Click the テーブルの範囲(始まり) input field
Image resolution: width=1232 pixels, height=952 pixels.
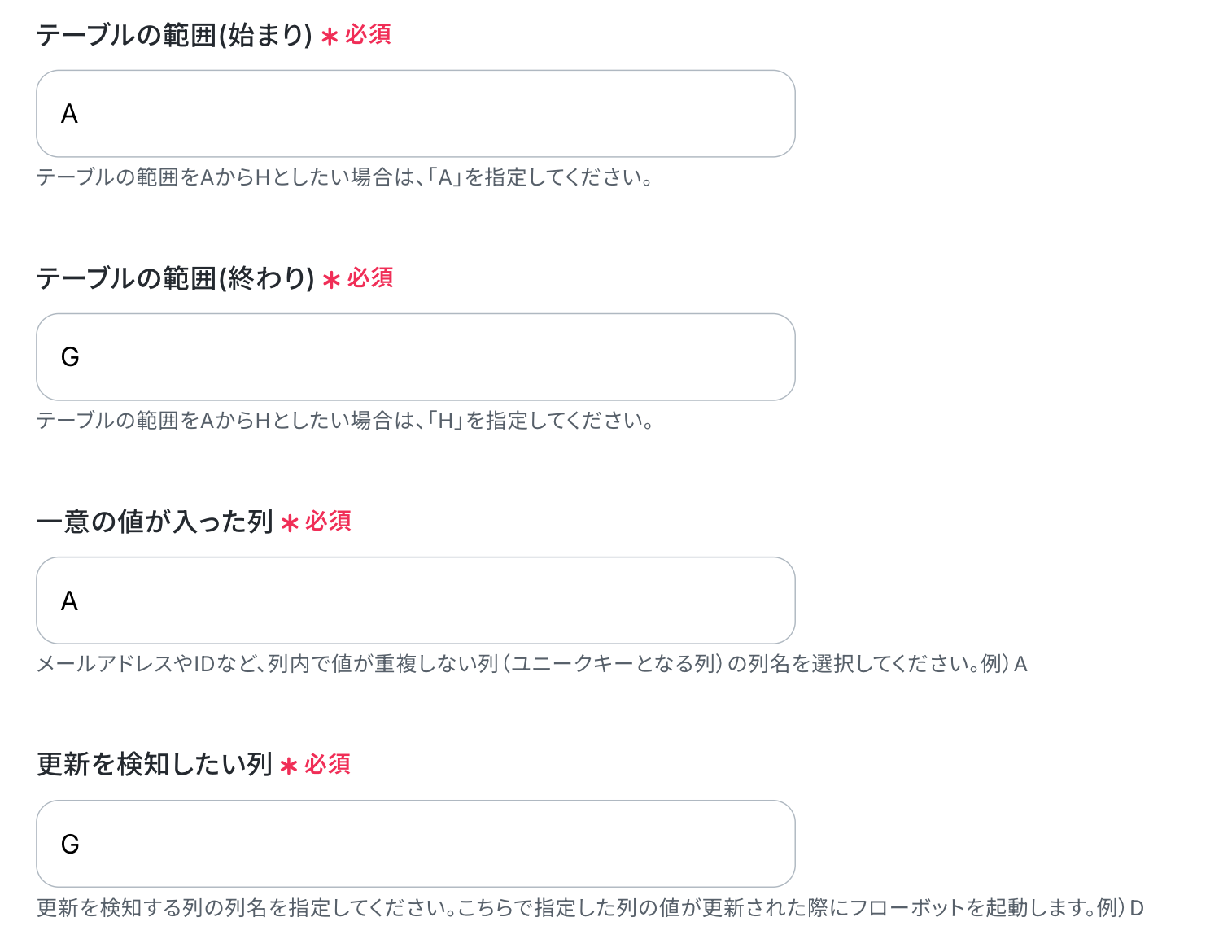coord(416,114)
